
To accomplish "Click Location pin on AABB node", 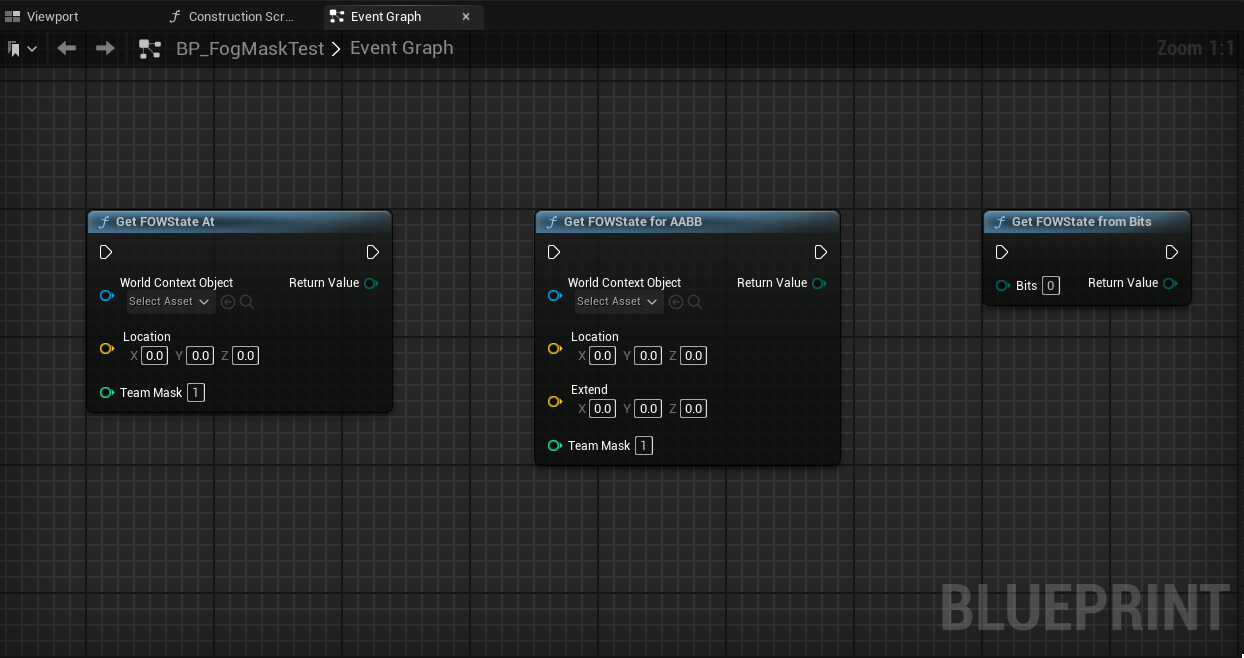I will tap(555, 349).
